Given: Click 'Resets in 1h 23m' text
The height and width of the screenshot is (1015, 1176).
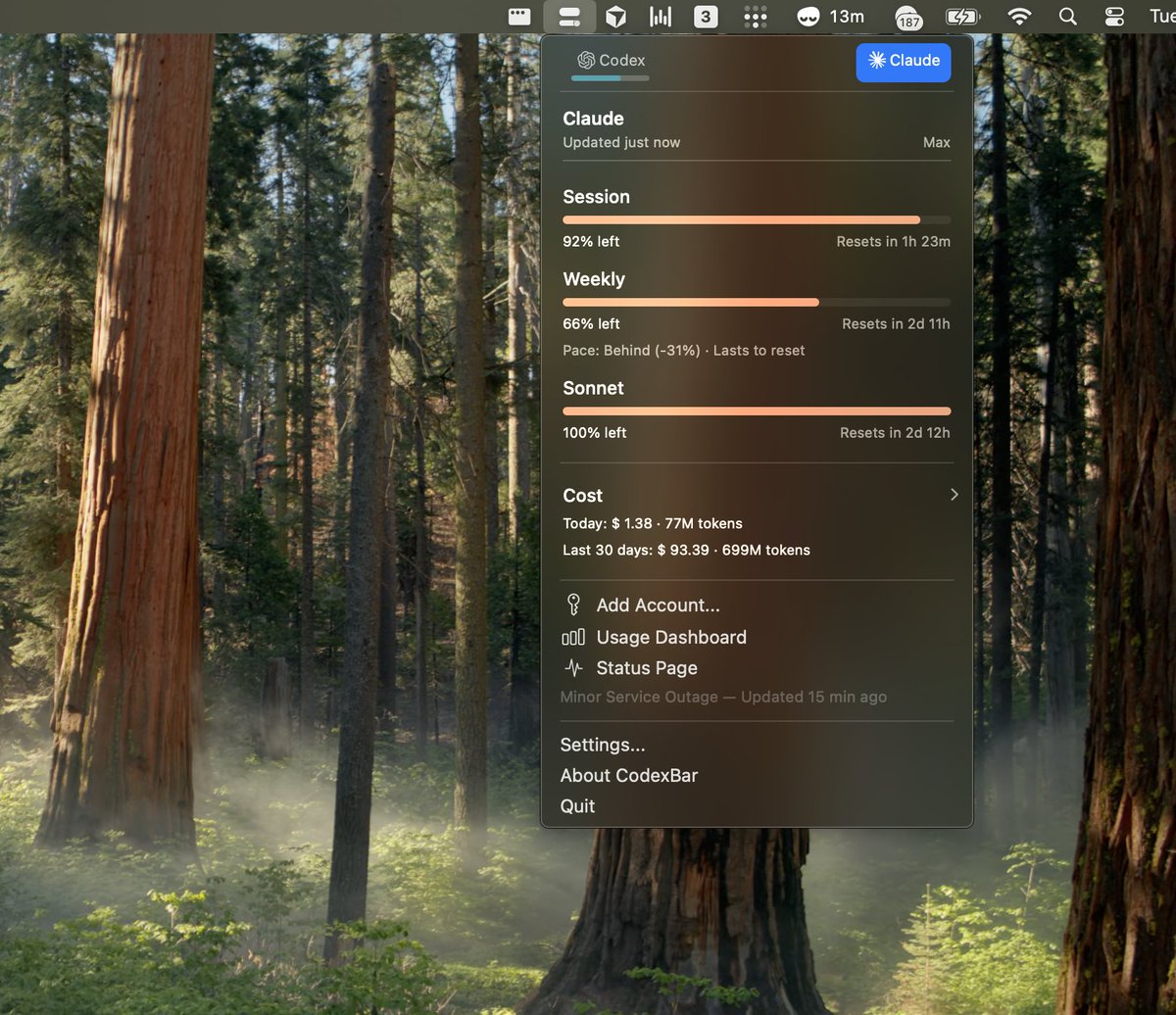Looking at the screenshot, I should click(893, 241).
